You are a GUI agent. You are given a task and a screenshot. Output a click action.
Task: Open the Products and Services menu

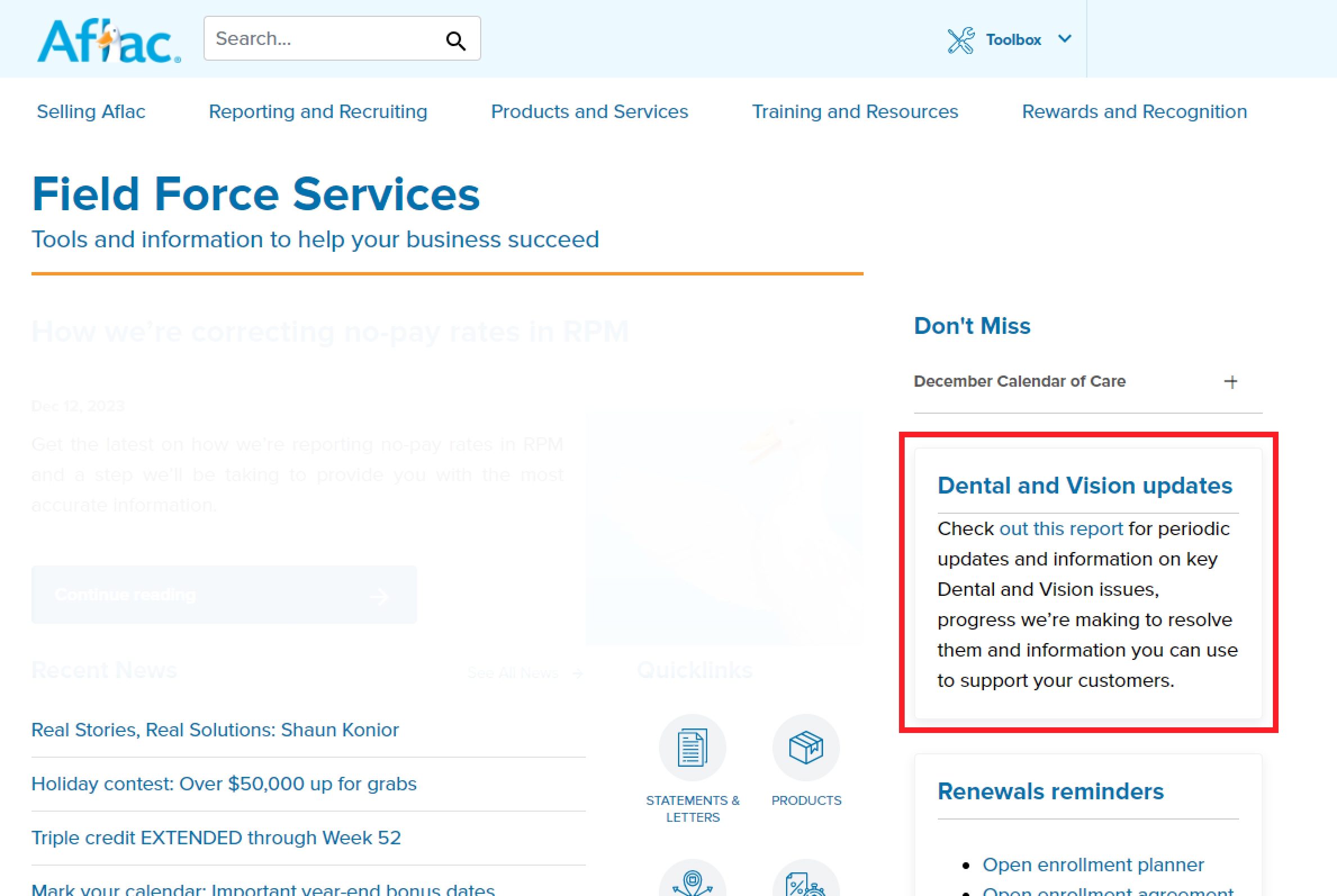(x=589, y=111)
